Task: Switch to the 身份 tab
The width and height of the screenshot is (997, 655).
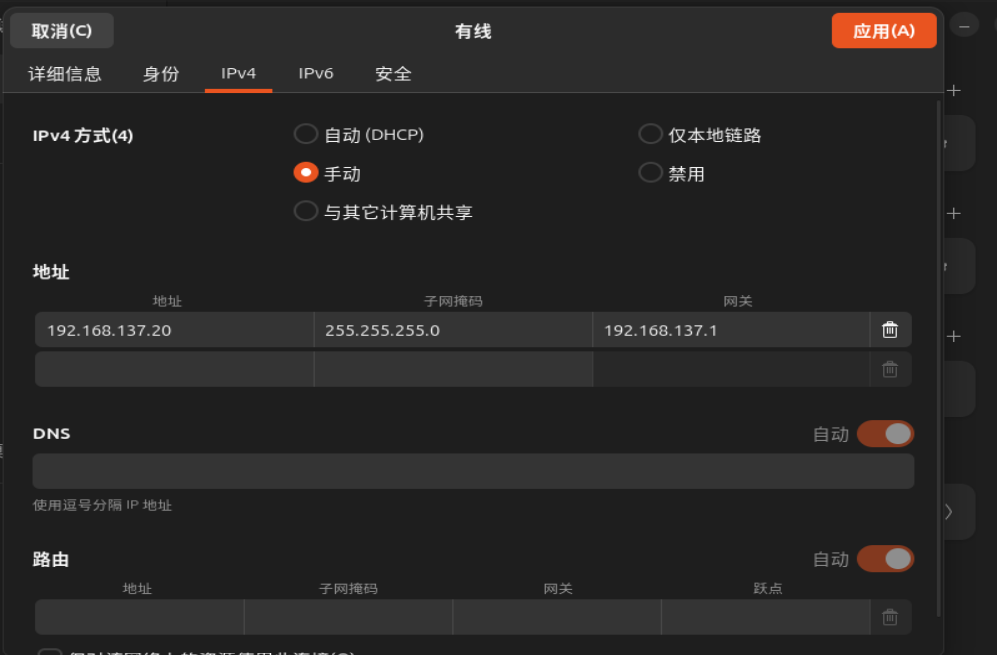Action: pyautogui.click(x=161, y=74)
